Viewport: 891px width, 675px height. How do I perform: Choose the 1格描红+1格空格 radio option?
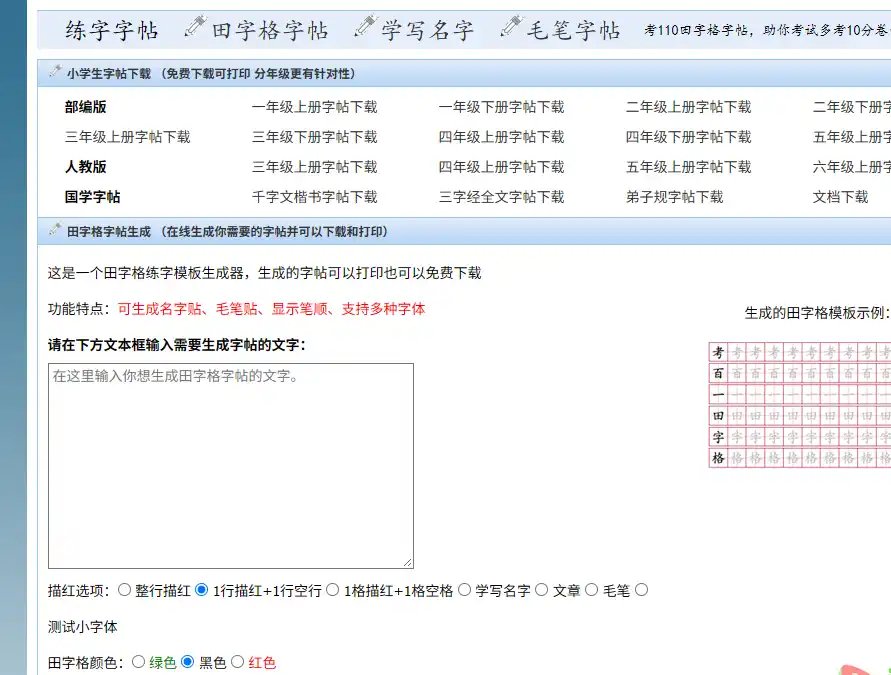click(332, 590)
